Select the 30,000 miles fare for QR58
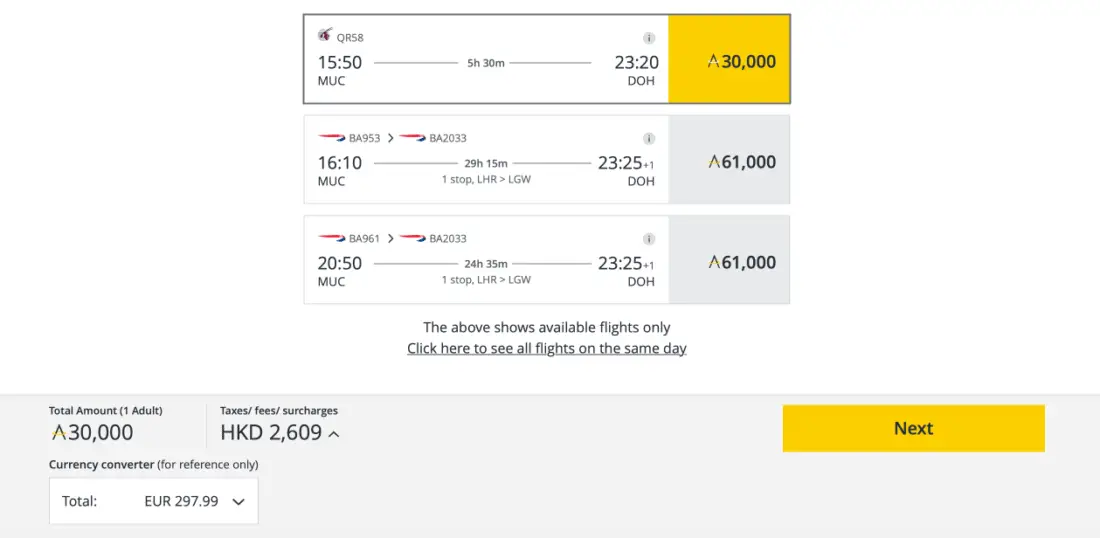This screenshot has height=538, width=1100. pyautogui.click(x=729, y=60)
